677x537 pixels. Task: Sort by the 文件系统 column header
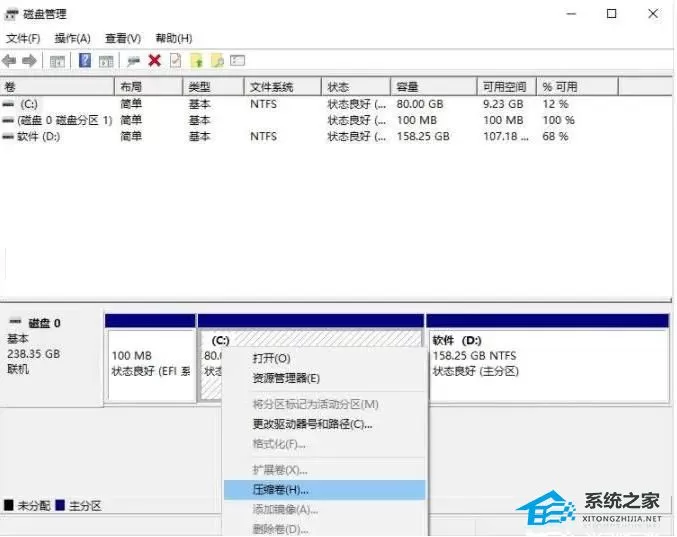283,87
